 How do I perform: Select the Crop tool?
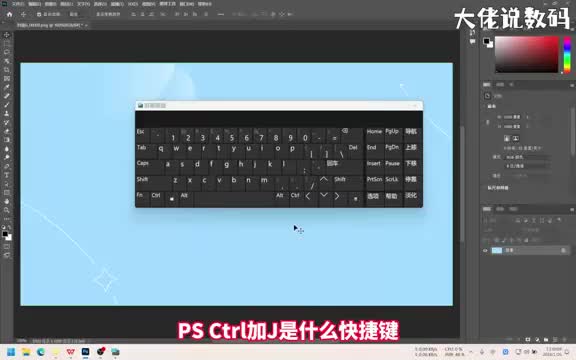pyautogui.click(x=7, y=70)
